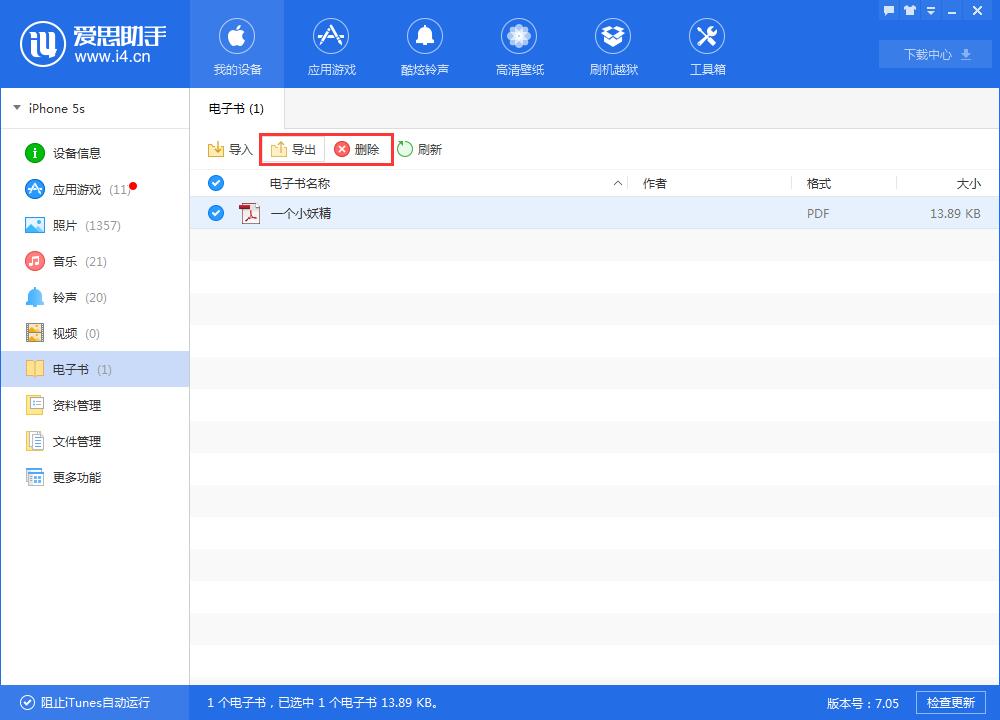Image resolution: width=1000 pixels, height=720 pixels.
Task: Switch to the 电子书 (1) tab
Action: pyautogui.click(x=237, y=108)
